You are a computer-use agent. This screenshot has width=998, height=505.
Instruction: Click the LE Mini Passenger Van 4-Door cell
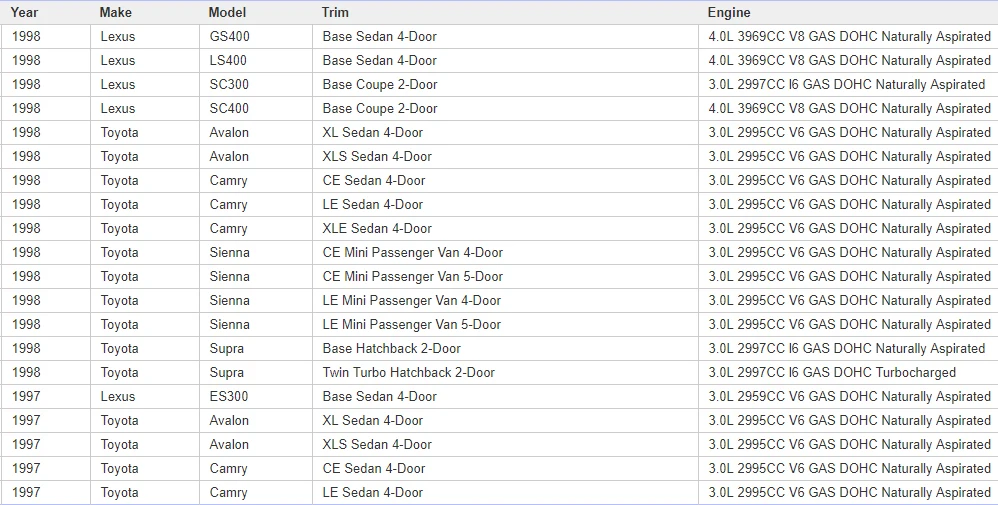pos(505,301)
